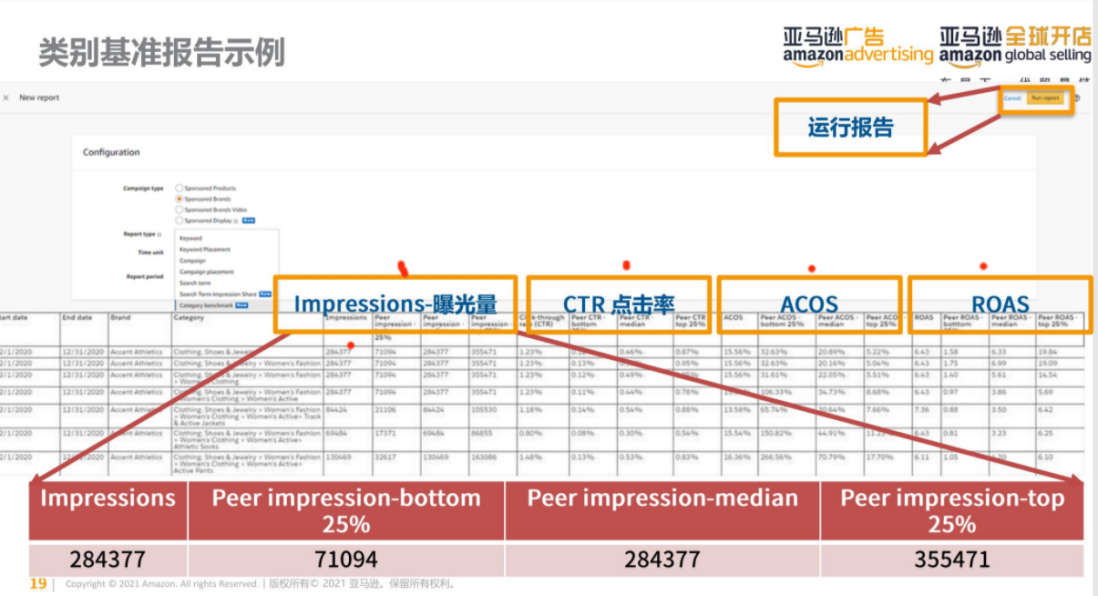
Task: Close the New report panel with X
Action: pyautogui.click(x=6, y=98)
